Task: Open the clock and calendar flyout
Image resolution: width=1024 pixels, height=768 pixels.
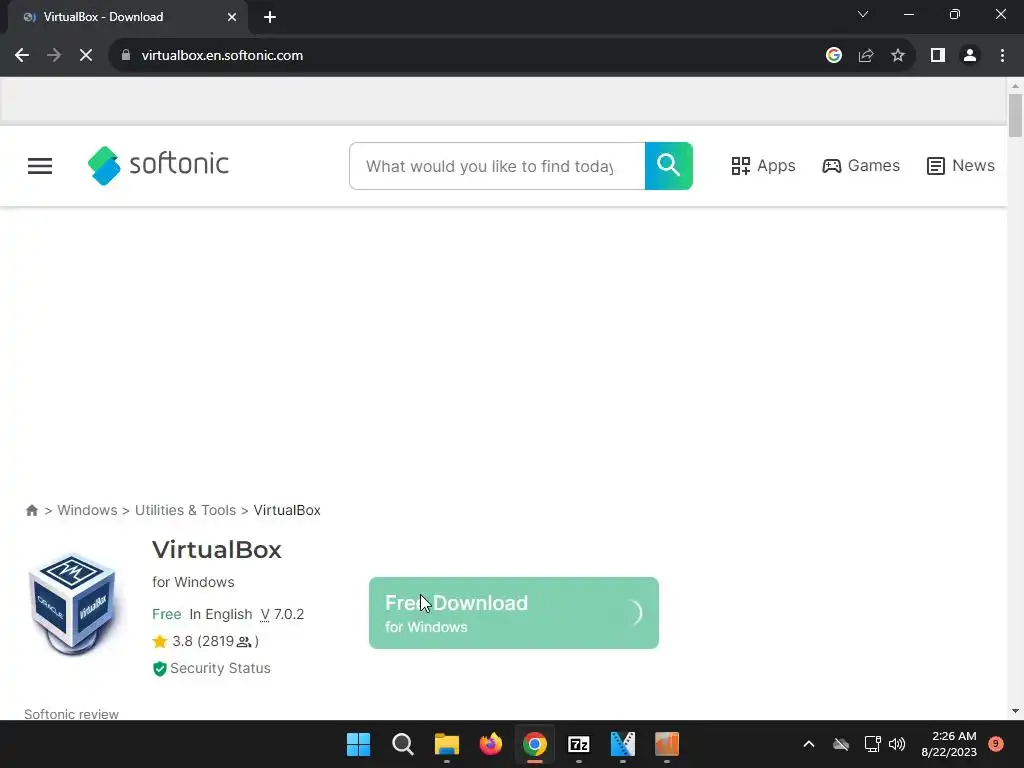Action: click(949, 744)
